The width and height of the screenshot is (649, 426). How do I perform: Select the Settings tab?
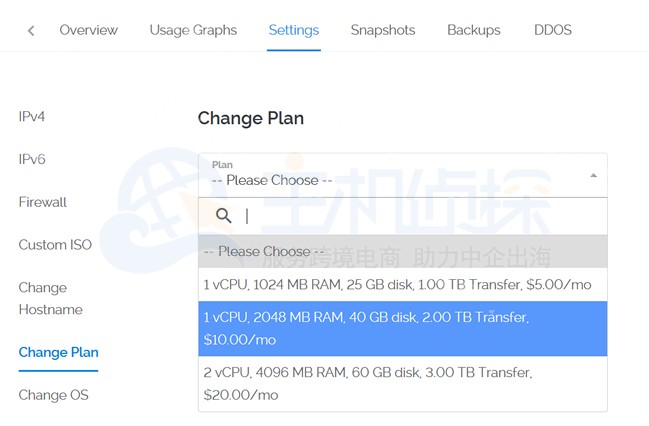coord(294,30)
